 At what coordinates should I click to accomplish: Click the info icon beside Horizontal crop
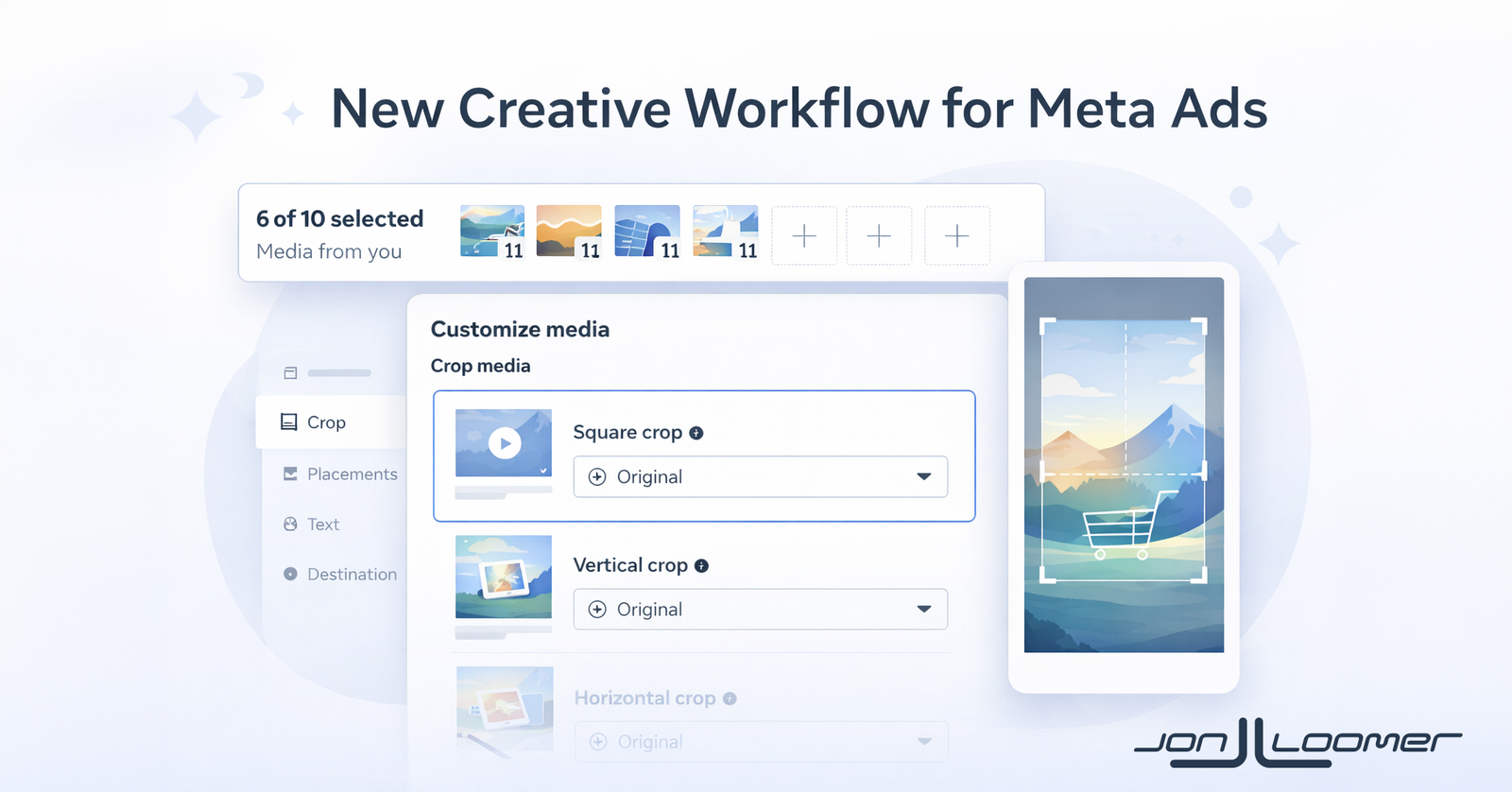click(x=730, y=698)
